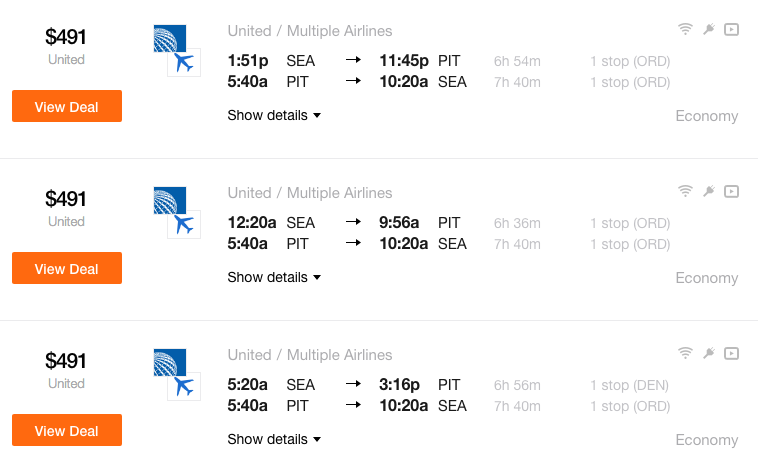
Task: Click the United airline logo on the 1:51p flight
Action: (167, 38)
